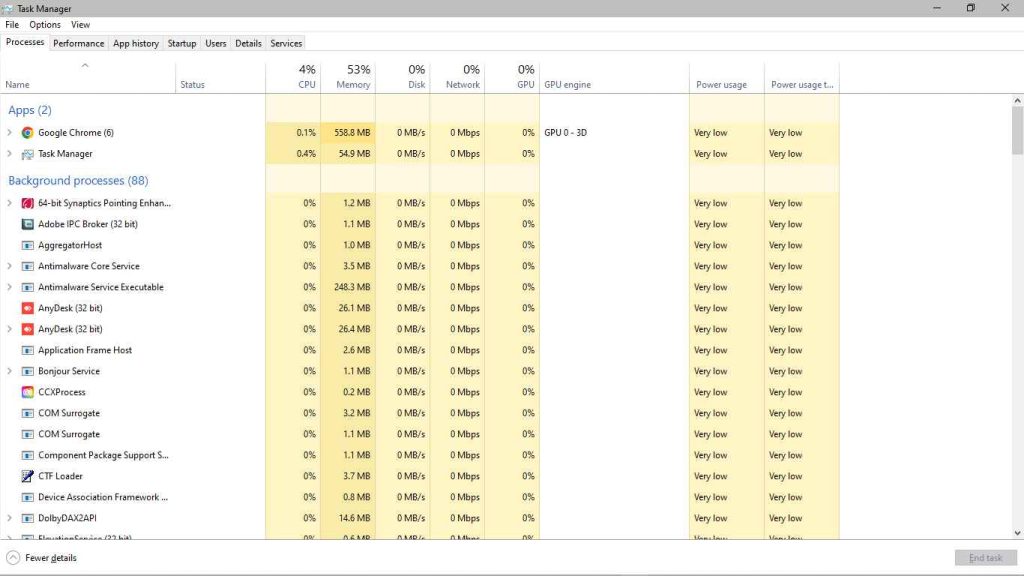Sort processes by Memory column

(348, 78)
